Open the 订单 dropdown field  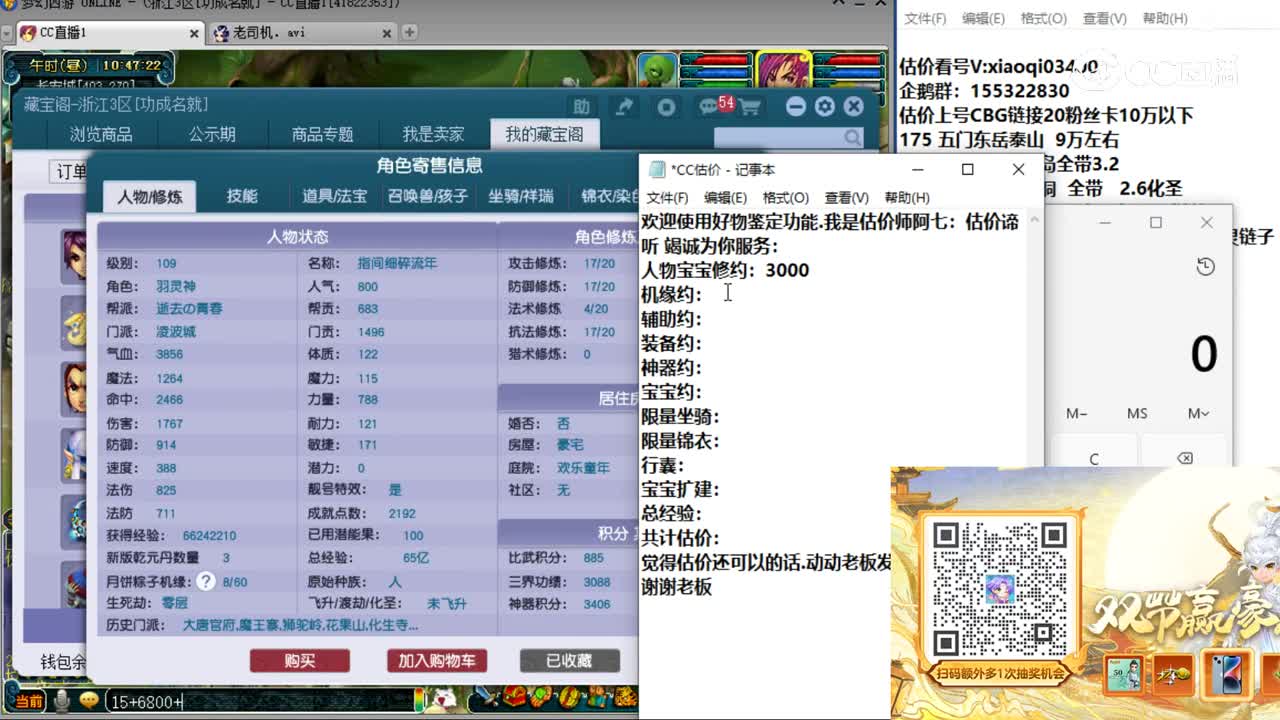point(70,171)
